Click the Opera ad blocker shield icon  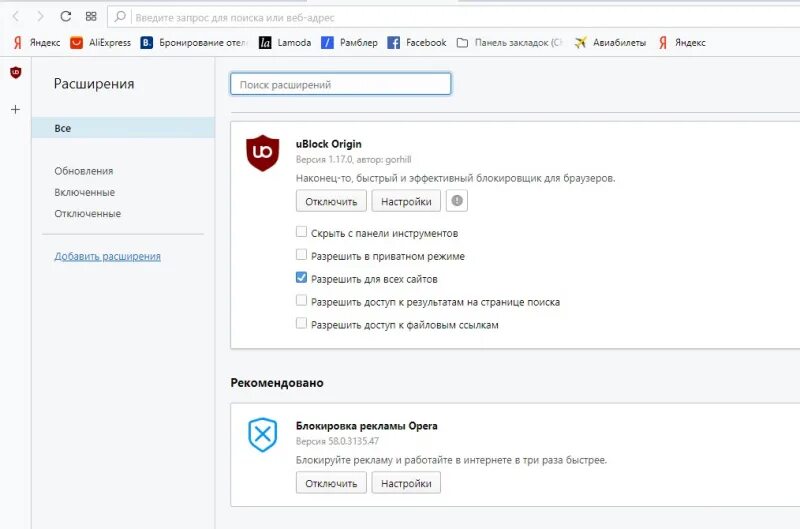coord(262,435)
